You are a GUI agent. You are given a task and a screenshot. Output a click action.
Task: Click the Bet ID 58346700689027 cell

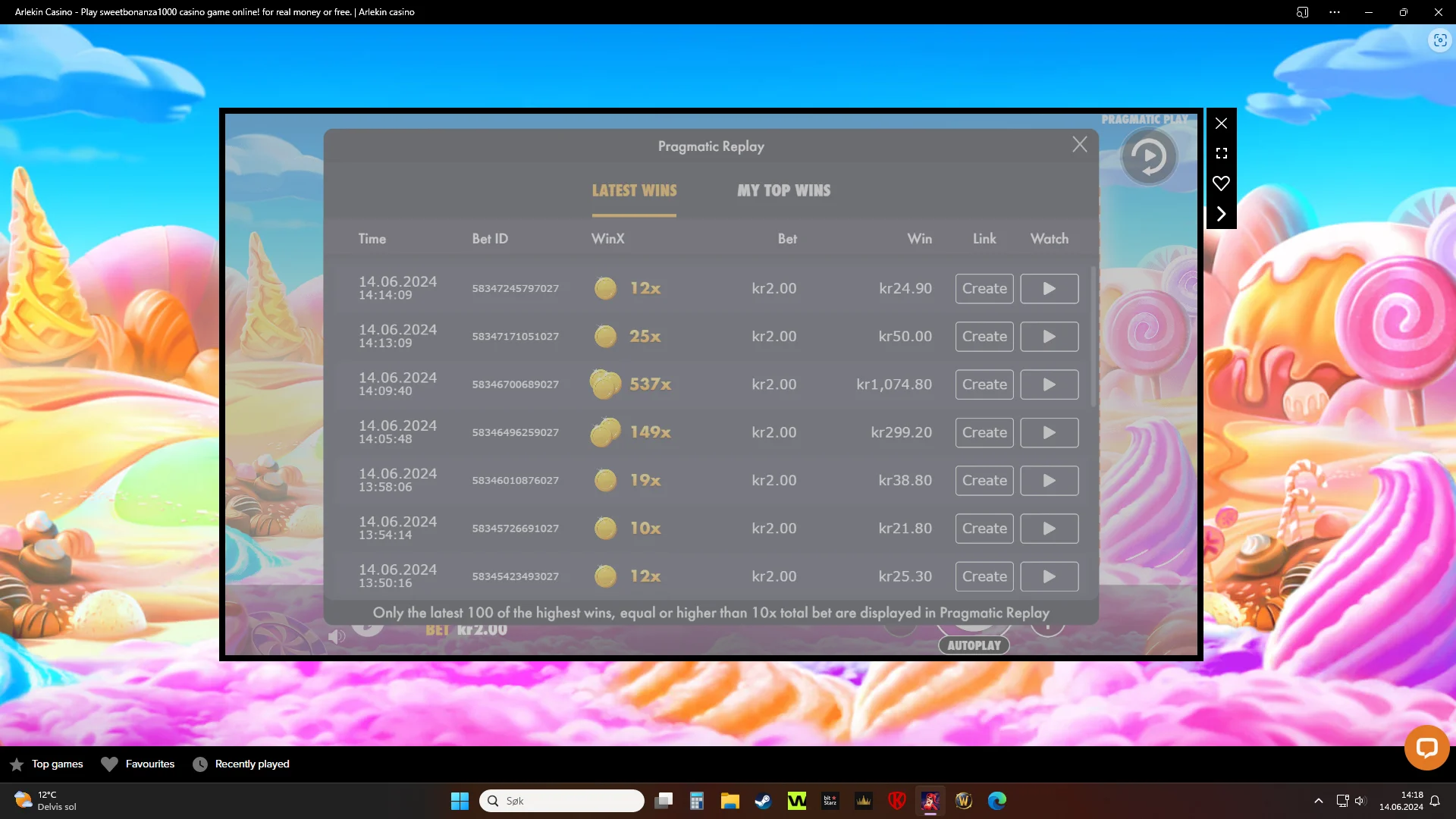(516, 384)
